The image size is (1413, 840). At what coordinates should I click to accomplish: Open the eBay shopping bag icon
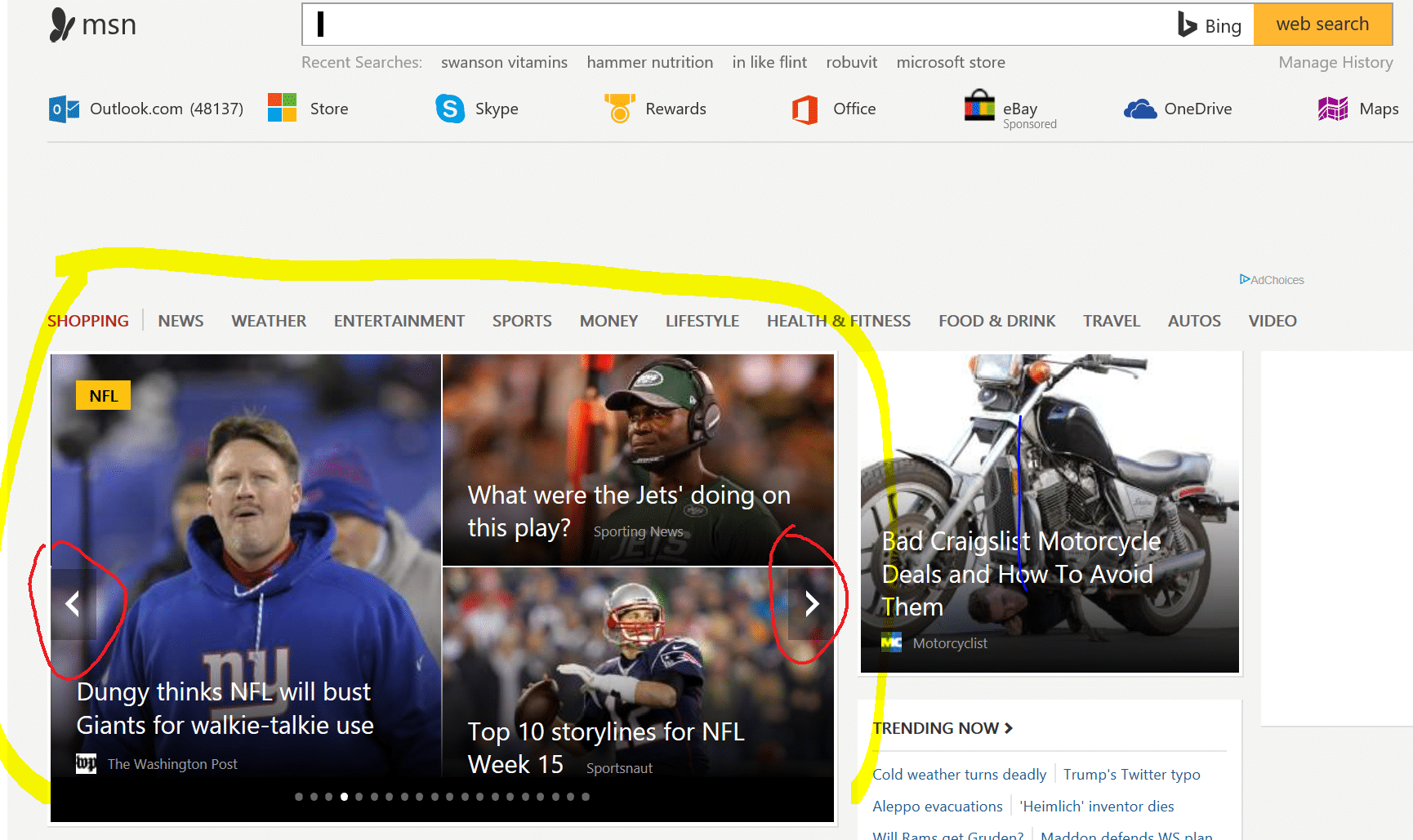979,106
